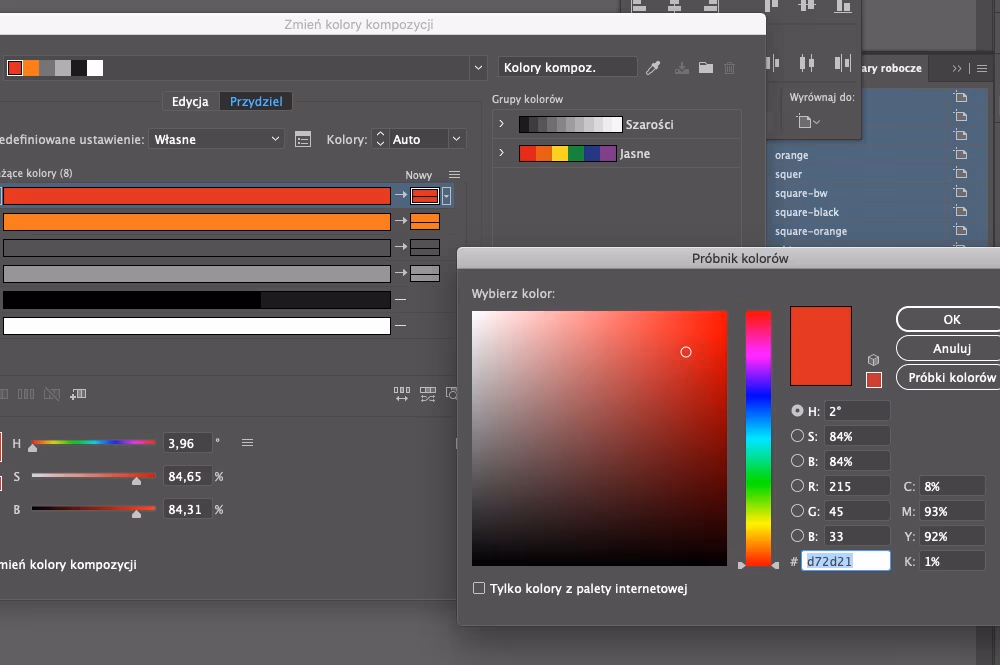Select the square-bw artboard name
1000x665 pixels.
(x=801, y=193)
